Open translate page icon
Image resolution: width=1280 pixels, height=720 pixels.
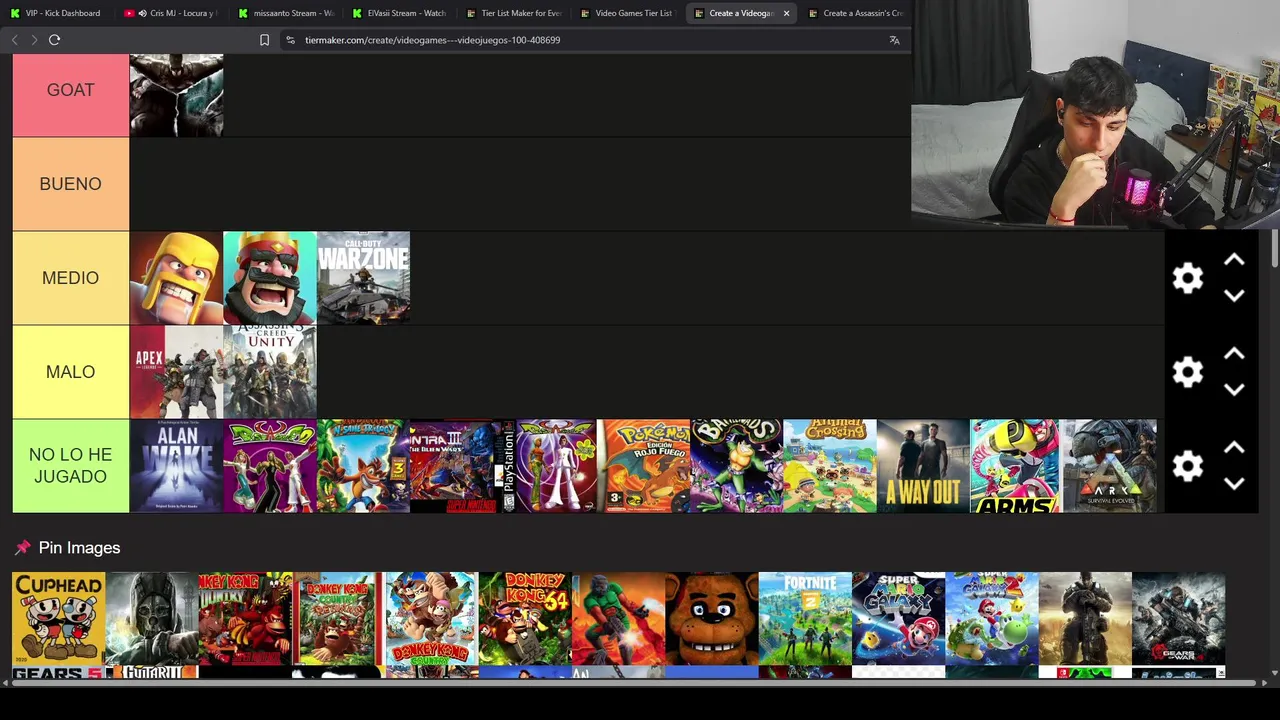coord(894,40)
